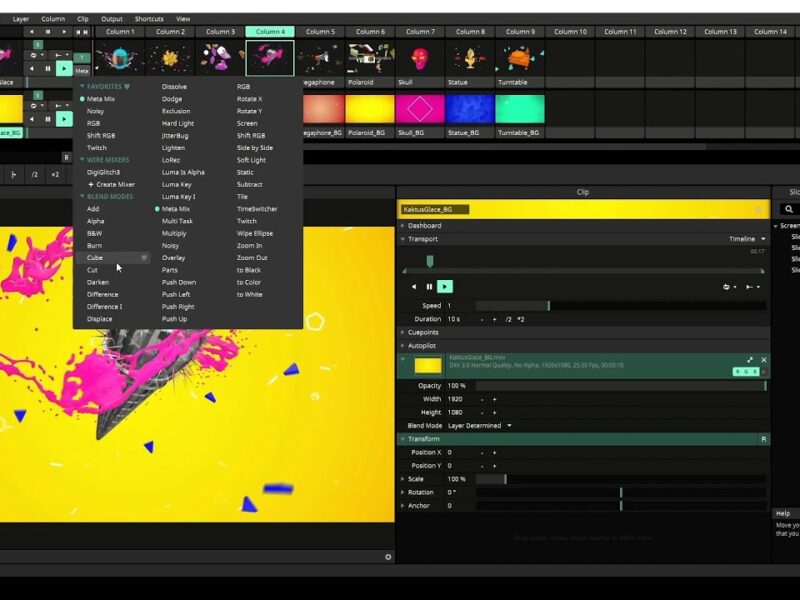Image resolution: width=800 pixels, height=600 pixels.
Task: Click the heart icon next to Cube
Action: 144,258
